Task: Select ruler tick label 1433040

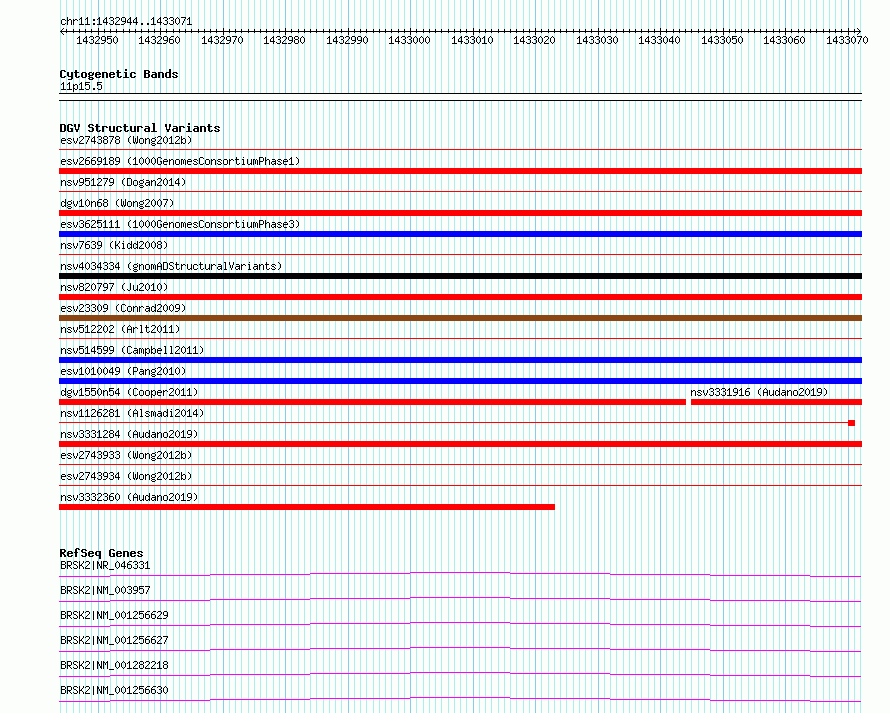Action: (659, 40)
